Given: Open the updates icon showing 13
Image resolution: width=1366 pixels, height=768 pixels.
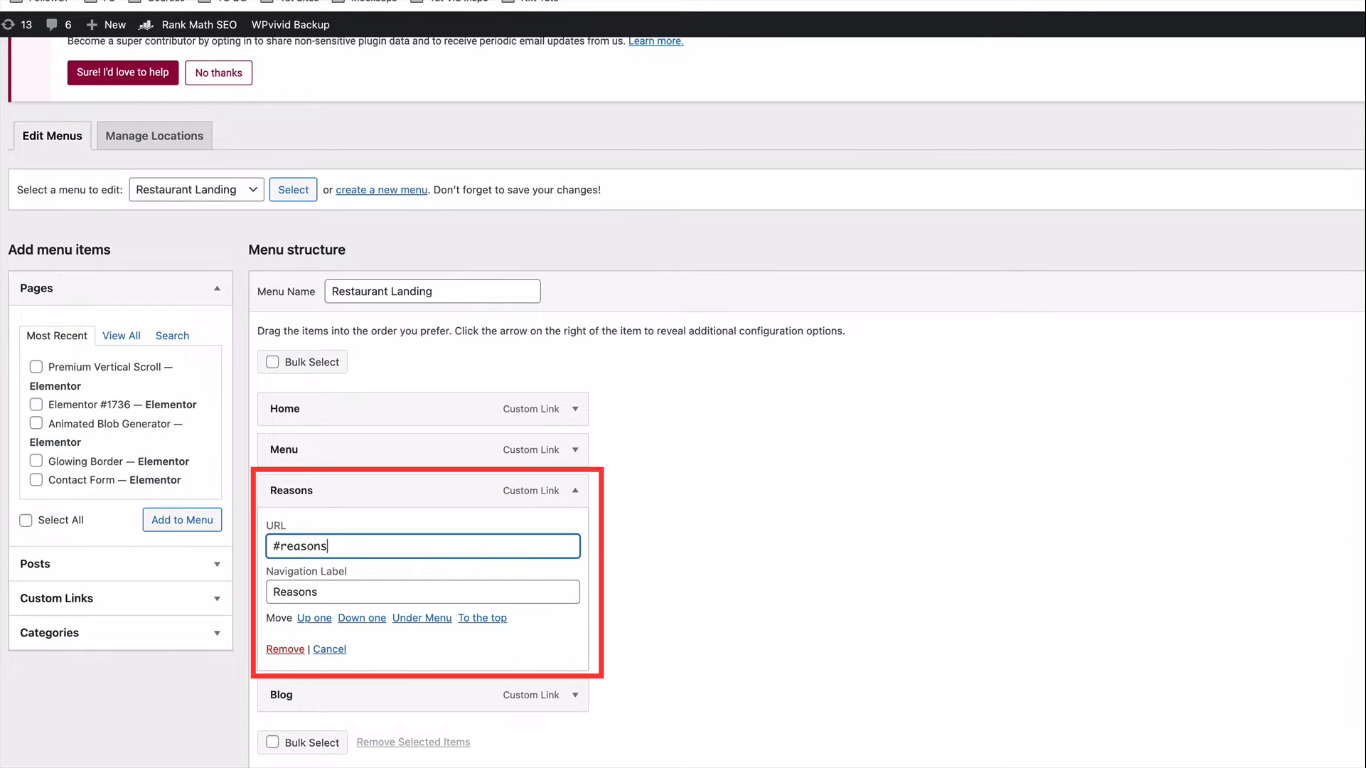Looking at the screenshot, I should [17, 24].
